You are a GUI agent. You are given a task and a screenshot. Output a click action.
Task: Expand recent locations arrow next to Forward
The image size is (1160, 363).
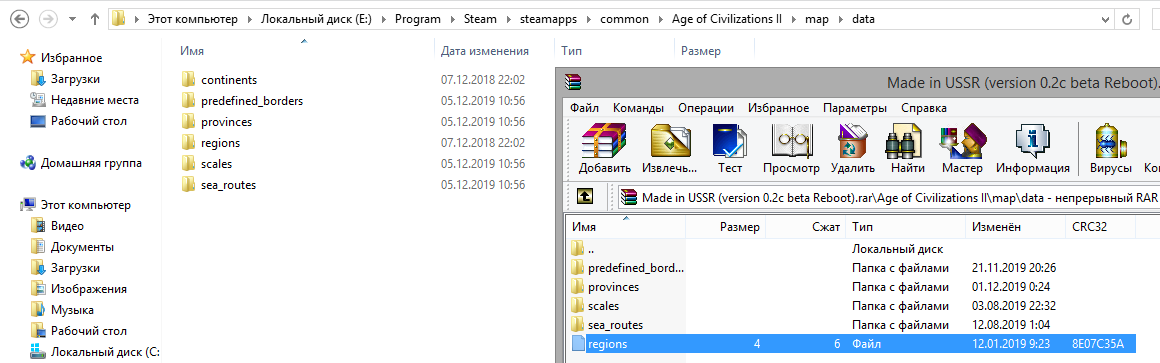pyautogui.click(x=72, y=20)
